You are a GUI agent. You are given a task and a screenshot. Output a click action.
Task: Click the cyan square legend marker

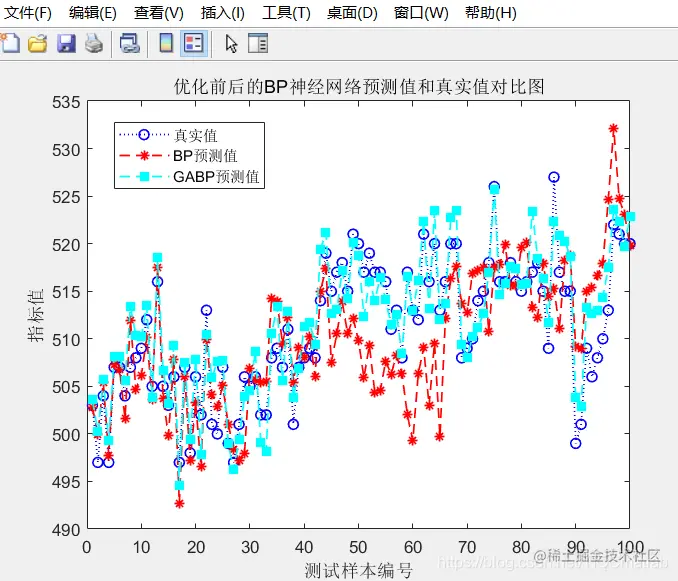click(x=144, y=176)
